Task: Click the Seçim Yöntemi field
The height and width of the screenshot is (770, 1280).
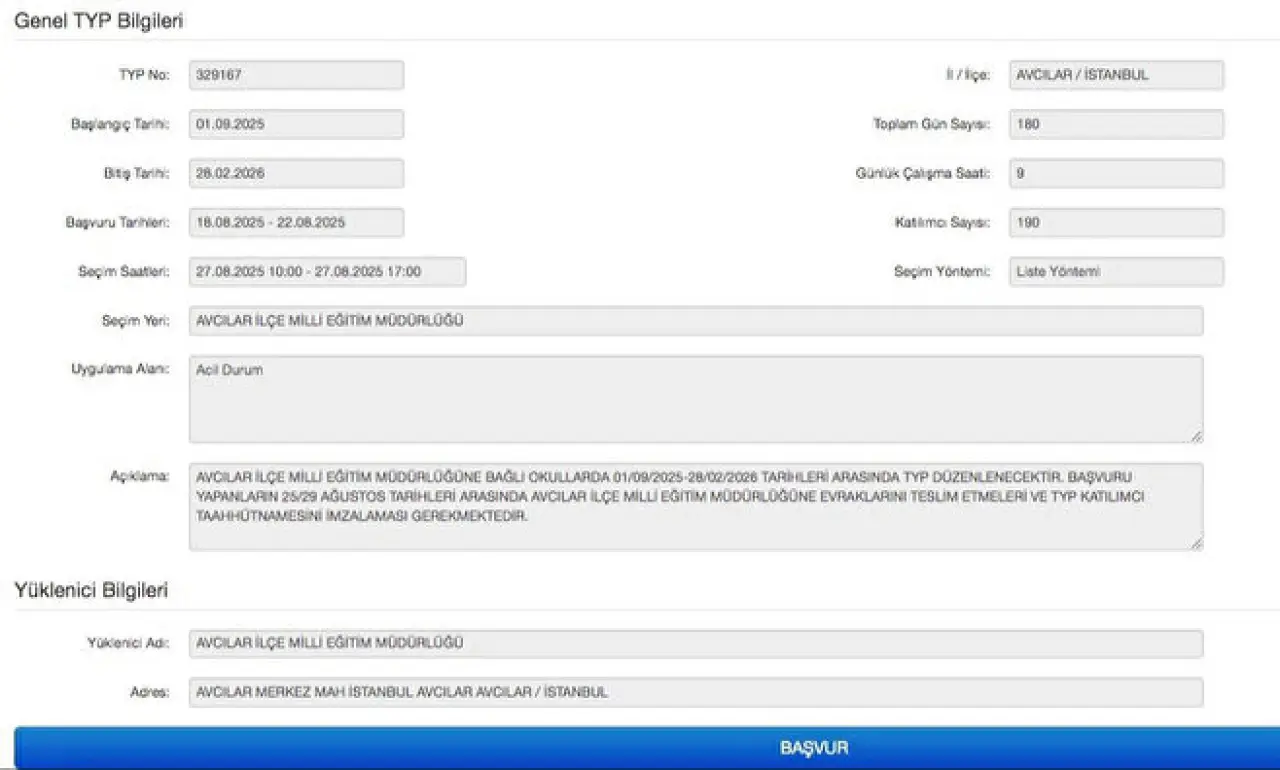Action: coord(1116,271)
